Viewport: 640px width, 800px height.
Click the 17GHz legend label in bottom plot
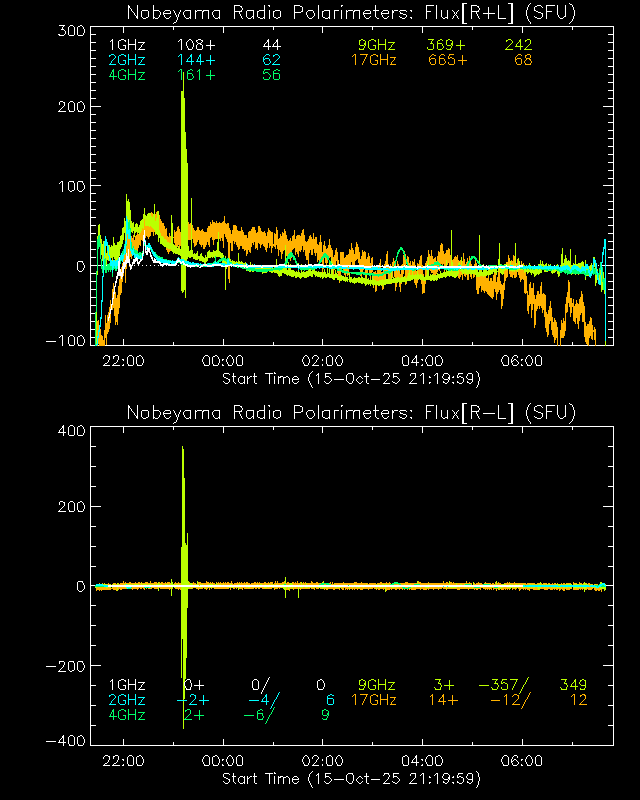pyautogui.click(x=372, y=700)
